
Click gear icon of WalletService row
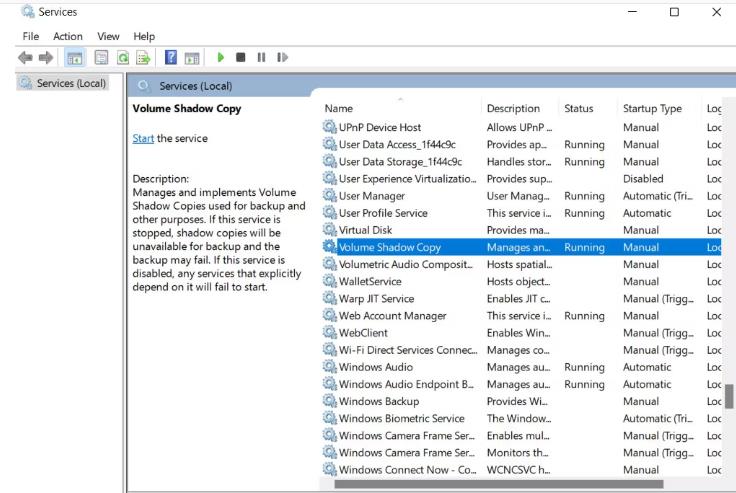(x=330, y=281)
